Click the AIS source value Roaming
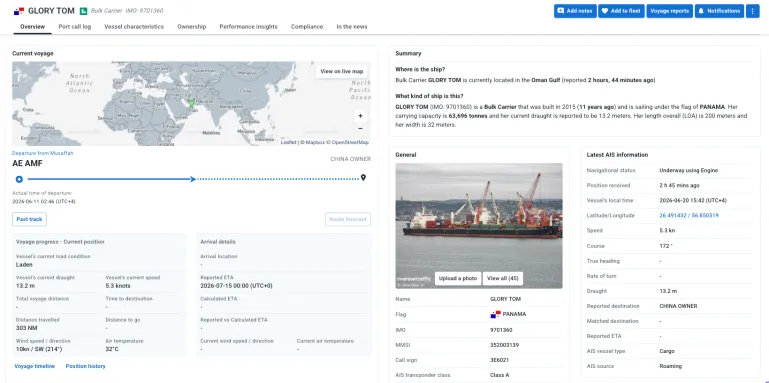Screen dimensions: 769x383 [671, 366]
